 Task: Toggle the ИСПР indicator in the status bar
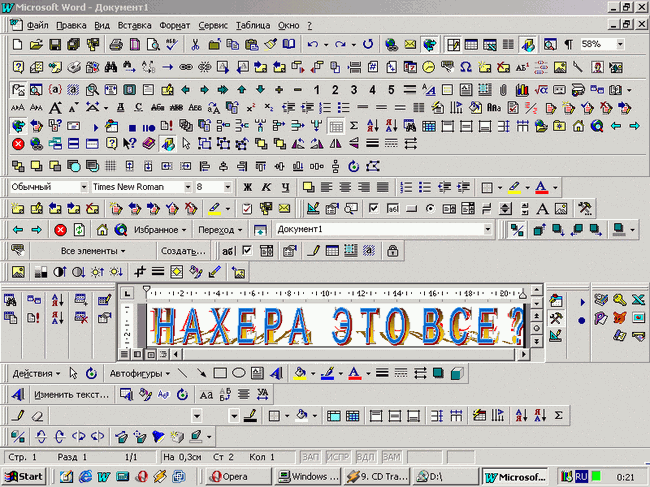pos(337,456)
